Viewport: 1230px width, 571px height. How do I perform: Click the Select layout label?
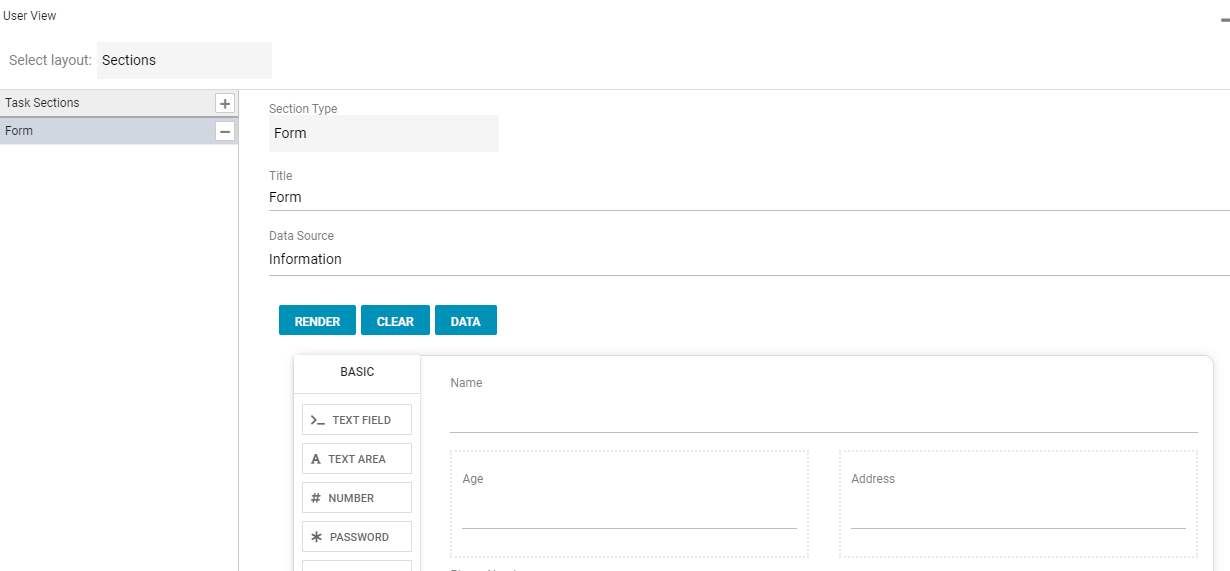pos(50,60)
